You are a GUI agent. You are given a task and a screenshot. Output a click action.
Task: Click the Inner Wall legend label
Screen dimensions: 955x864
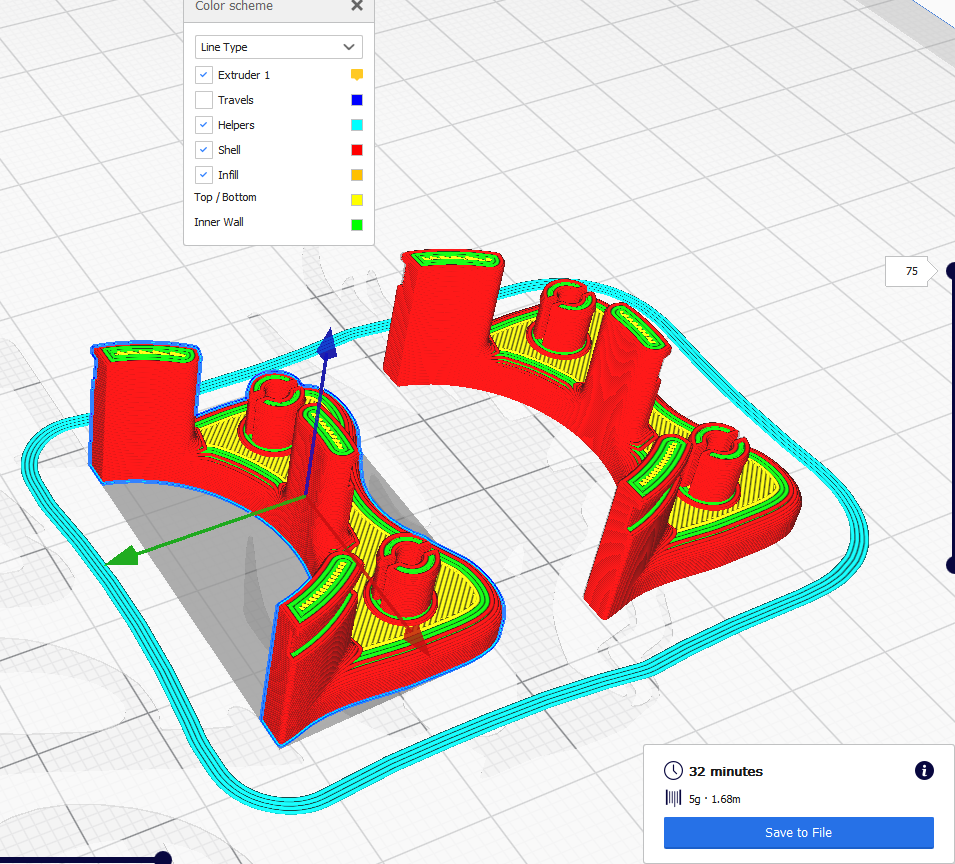[x=219, y=222]
